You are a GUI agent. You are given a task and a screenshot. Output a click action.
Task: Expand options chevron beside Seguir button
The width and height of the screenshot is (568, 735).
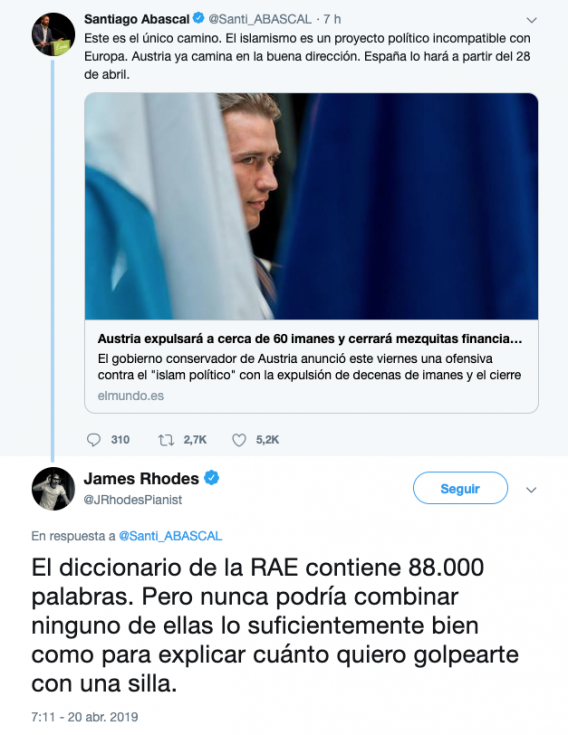pos(531,490)
